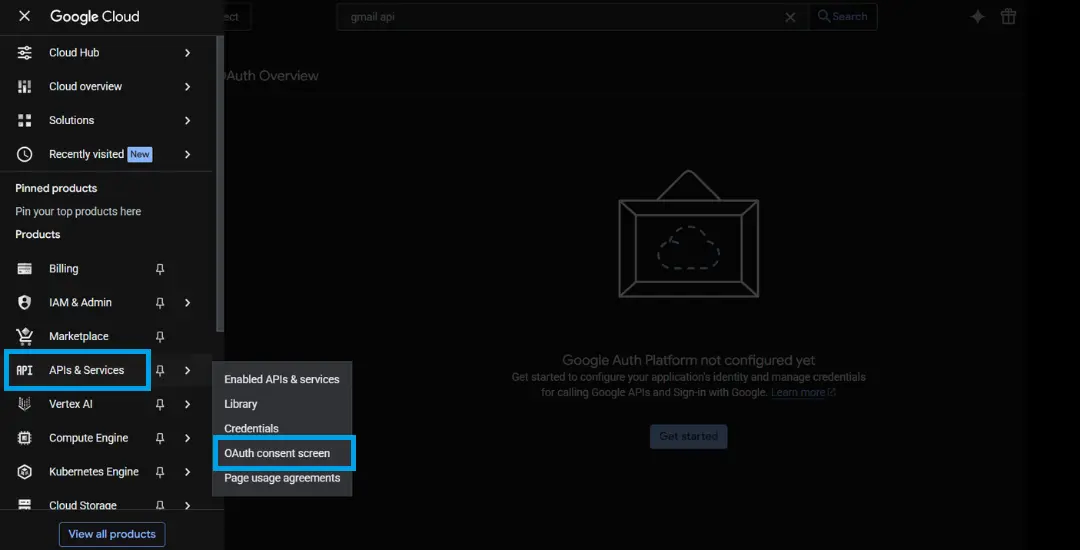This screenshot has height=550, width=1080.
Task: Pin APIs & Services product
Action: pyautogui.click(x=160, y=370)
